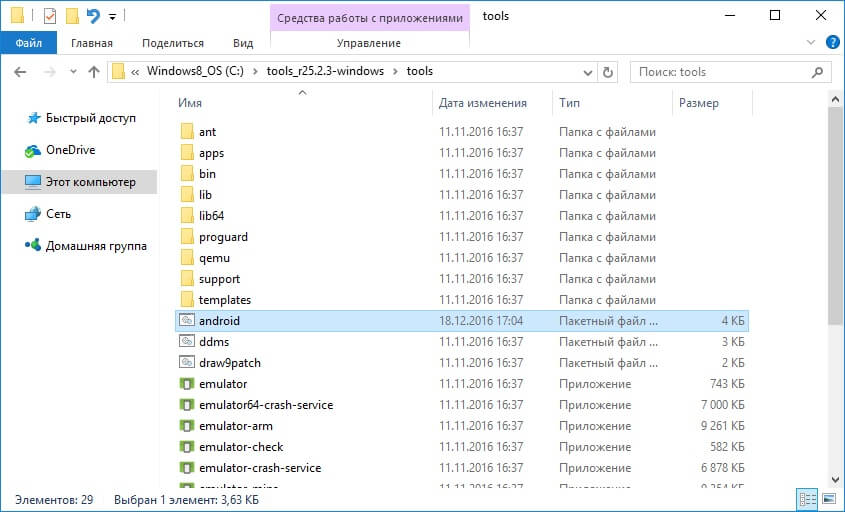Open the quick access toolbar customize dropdown
Screen dimensions: 845x512
point(112,17)
